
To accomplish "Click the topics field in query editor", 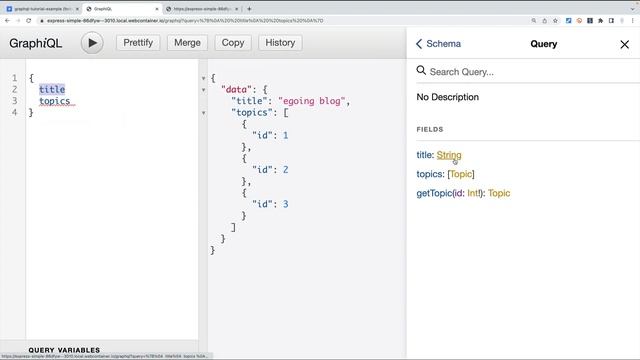I will [x=55, y=101].
